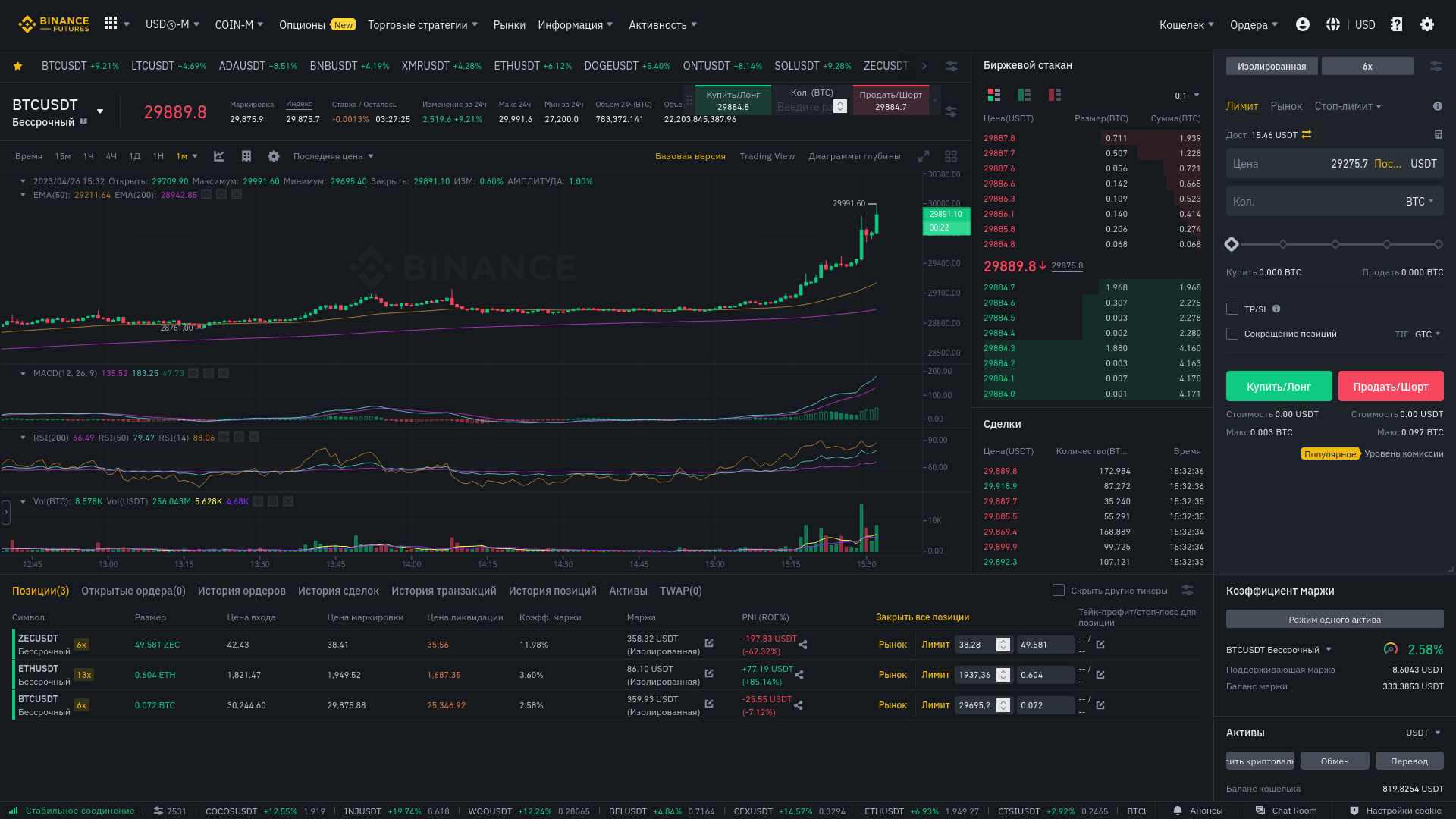Viewport: 1456px width, 819px height.
Task: Select the Рынок order type tab
Action: pos(1286,106)
